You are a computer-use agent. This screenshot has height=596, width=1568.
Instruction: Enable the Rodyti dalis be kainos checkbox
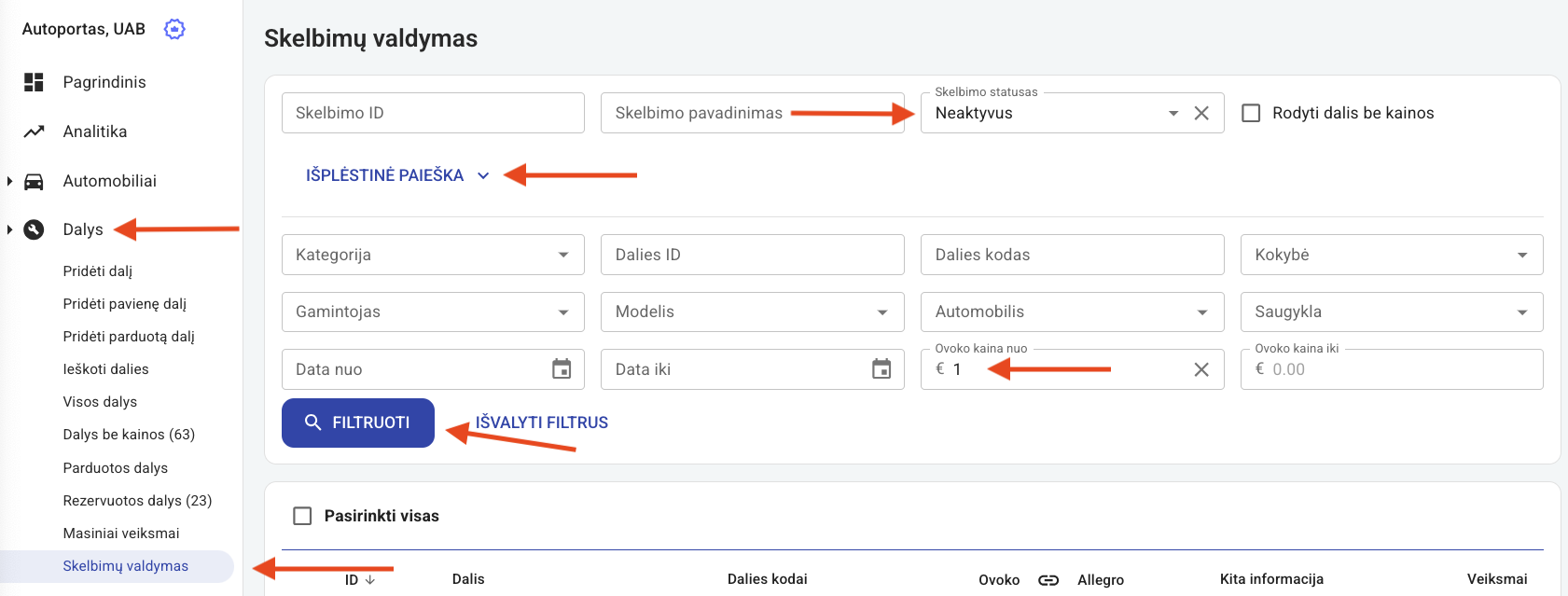point(1251,113)
